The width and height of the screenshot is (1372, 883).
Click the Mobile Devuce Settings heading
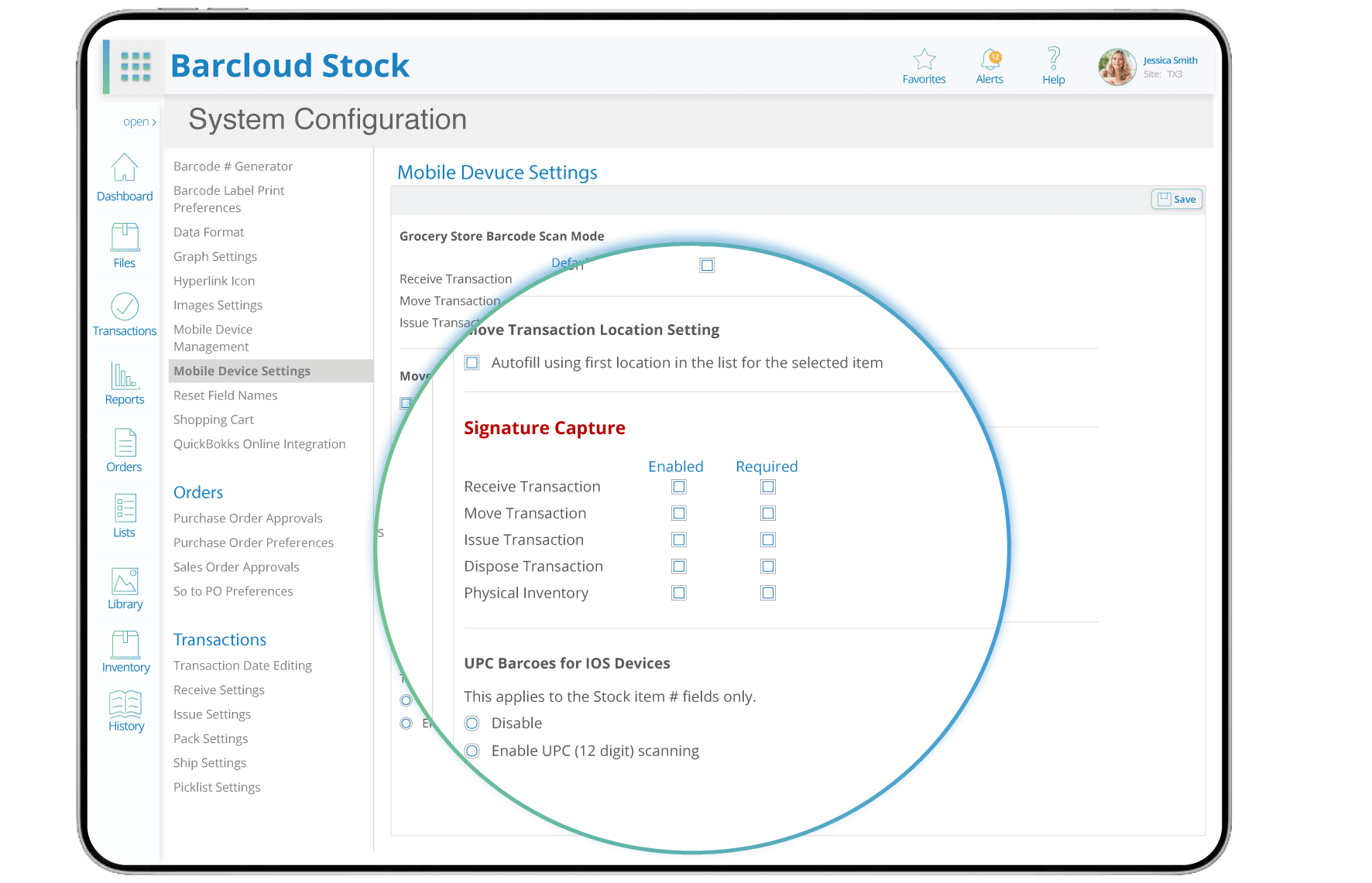[497, 173]
